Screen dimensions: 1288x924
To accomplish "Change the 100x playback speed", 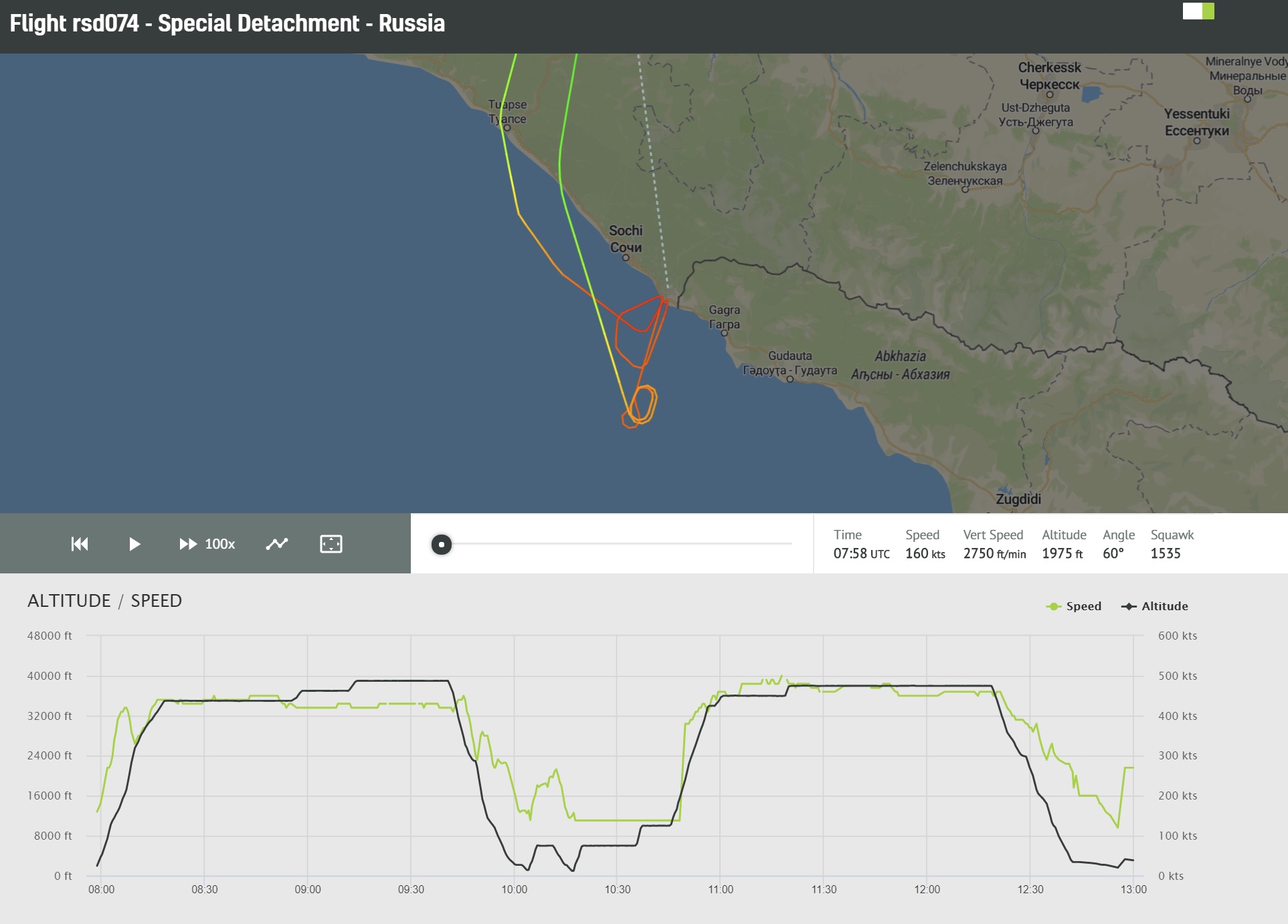I will pyautogui.click(x=220, y=544).
